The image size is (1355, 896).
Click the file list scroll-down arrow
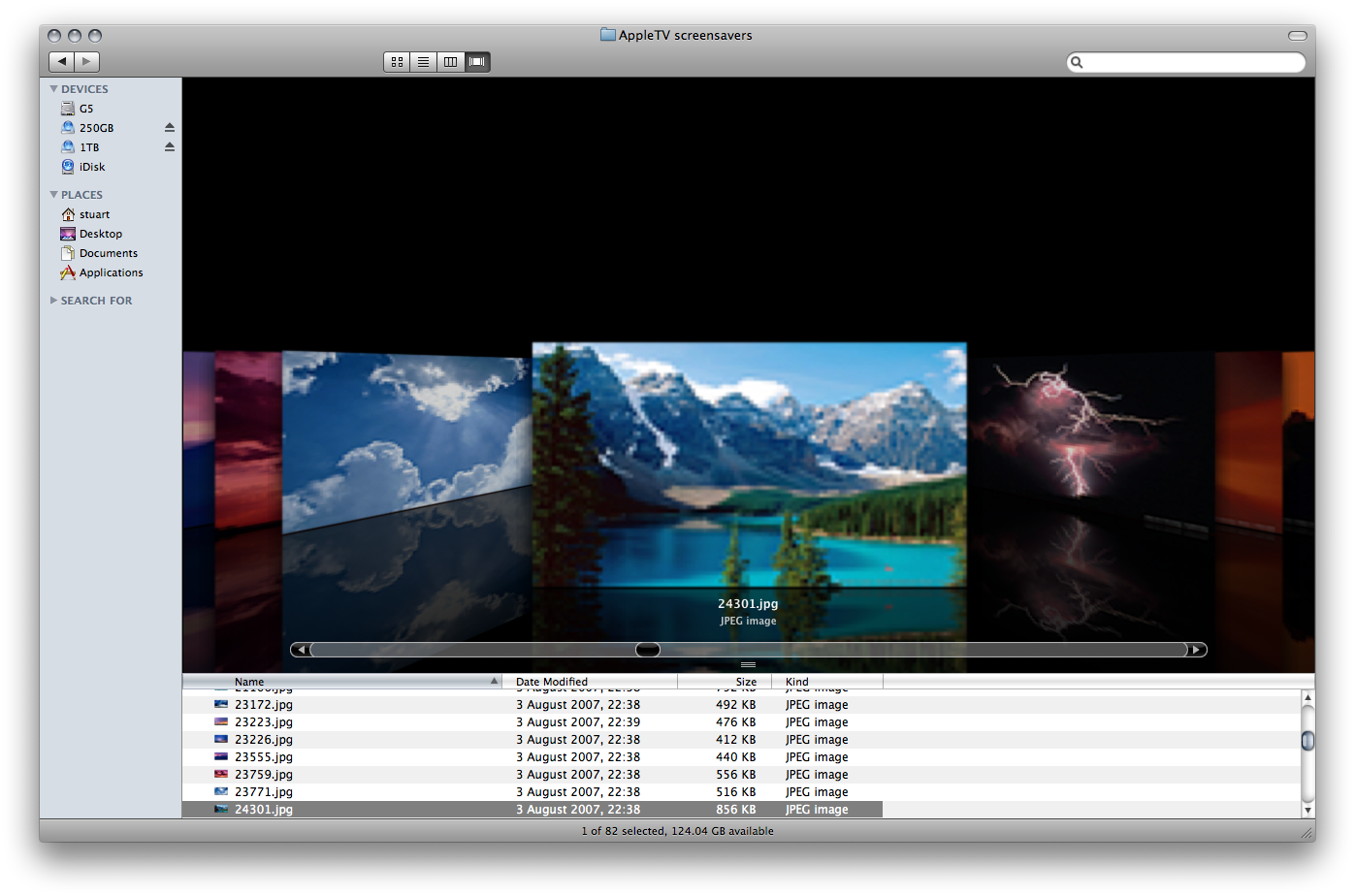(1307, 810)
